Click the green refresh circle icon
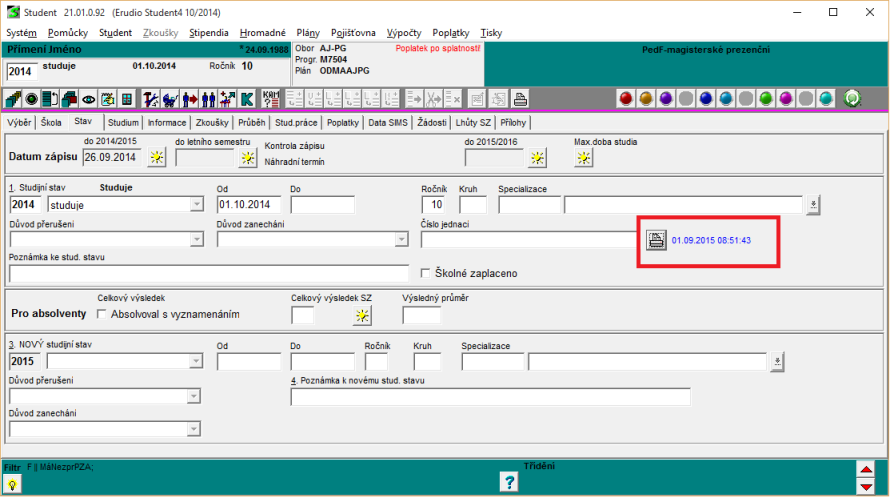Image resolution: width=890 pixels, height=498 pixels. click(852, 98)
